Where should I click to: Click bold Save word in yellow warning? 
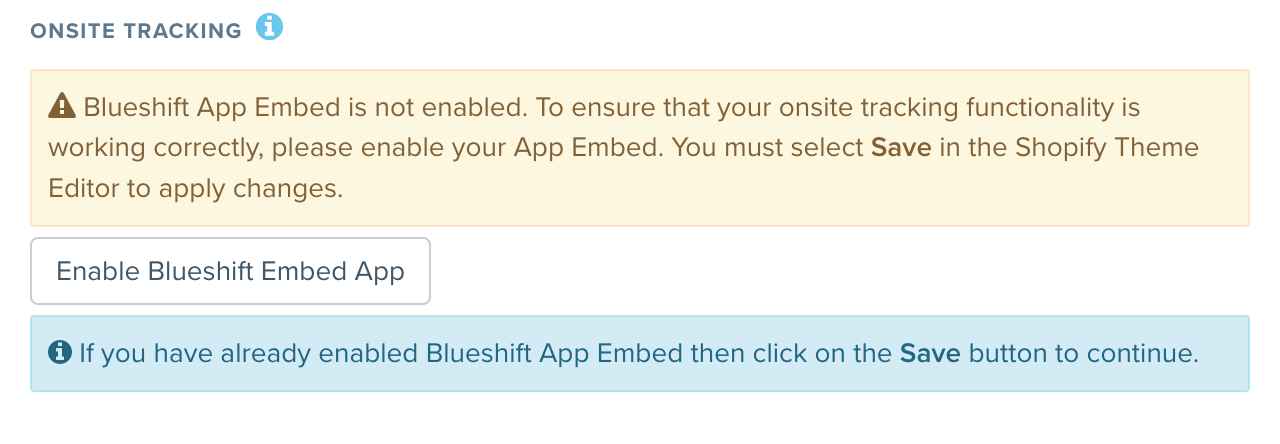tap(901, 147)
